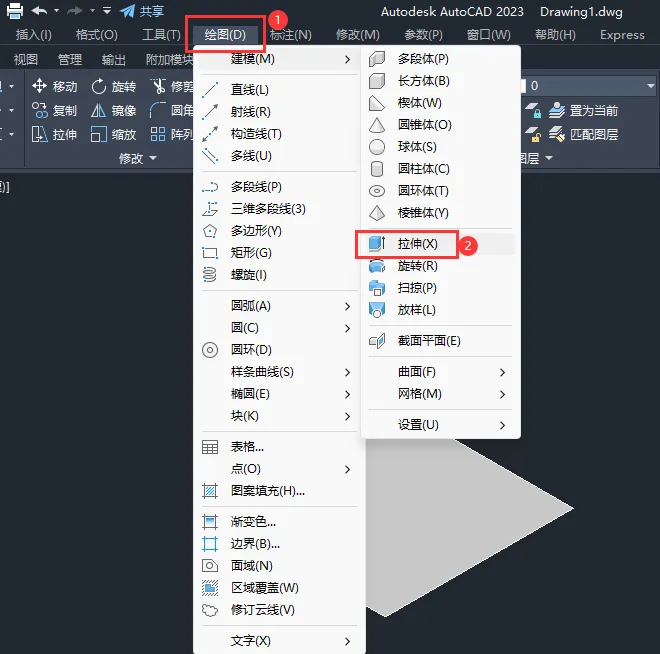This screenshot has height=654, width=660.
Task: Click the Undo arrow icon
Action: pos(39,11)
